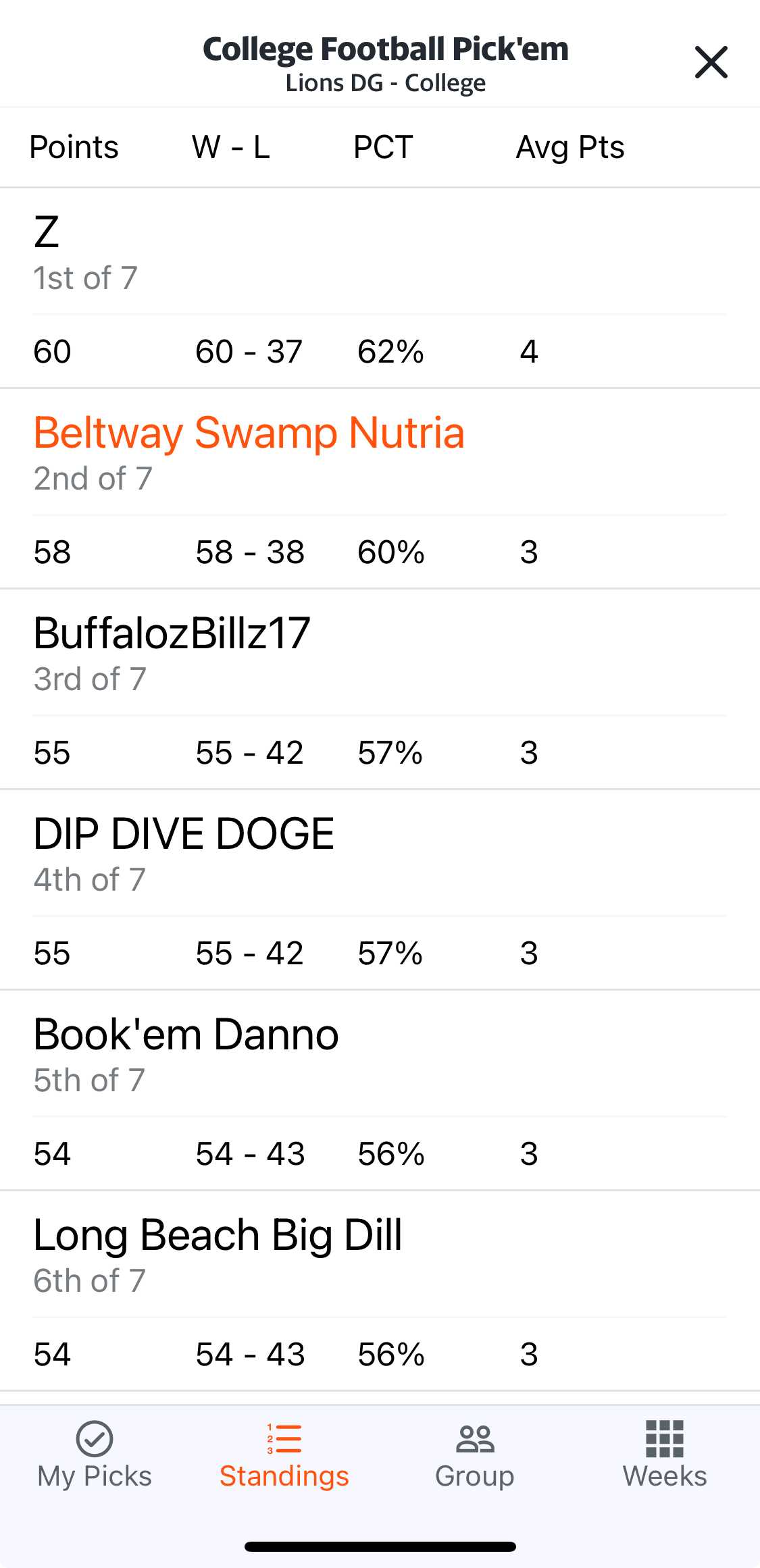Open the Weeks tab label

coord(665,1476)
